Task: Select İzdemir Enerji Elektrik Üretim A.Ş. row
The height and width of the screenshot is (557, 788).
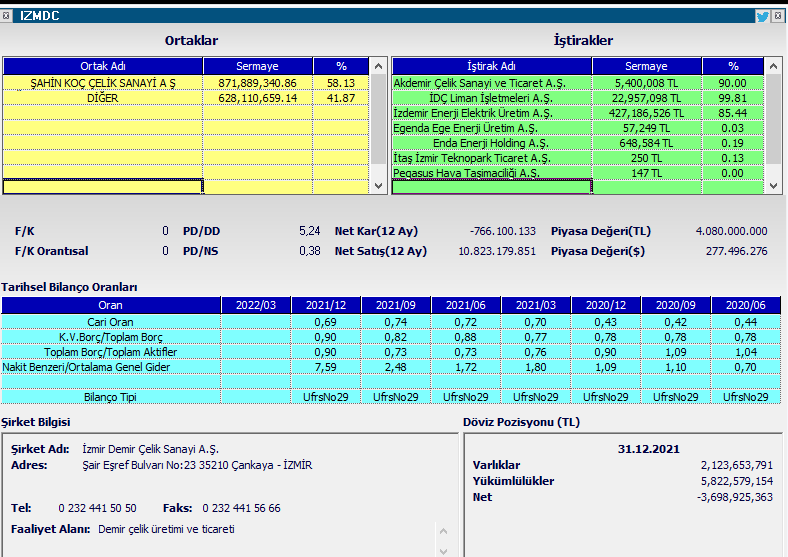Action: [x=578, y=113]
